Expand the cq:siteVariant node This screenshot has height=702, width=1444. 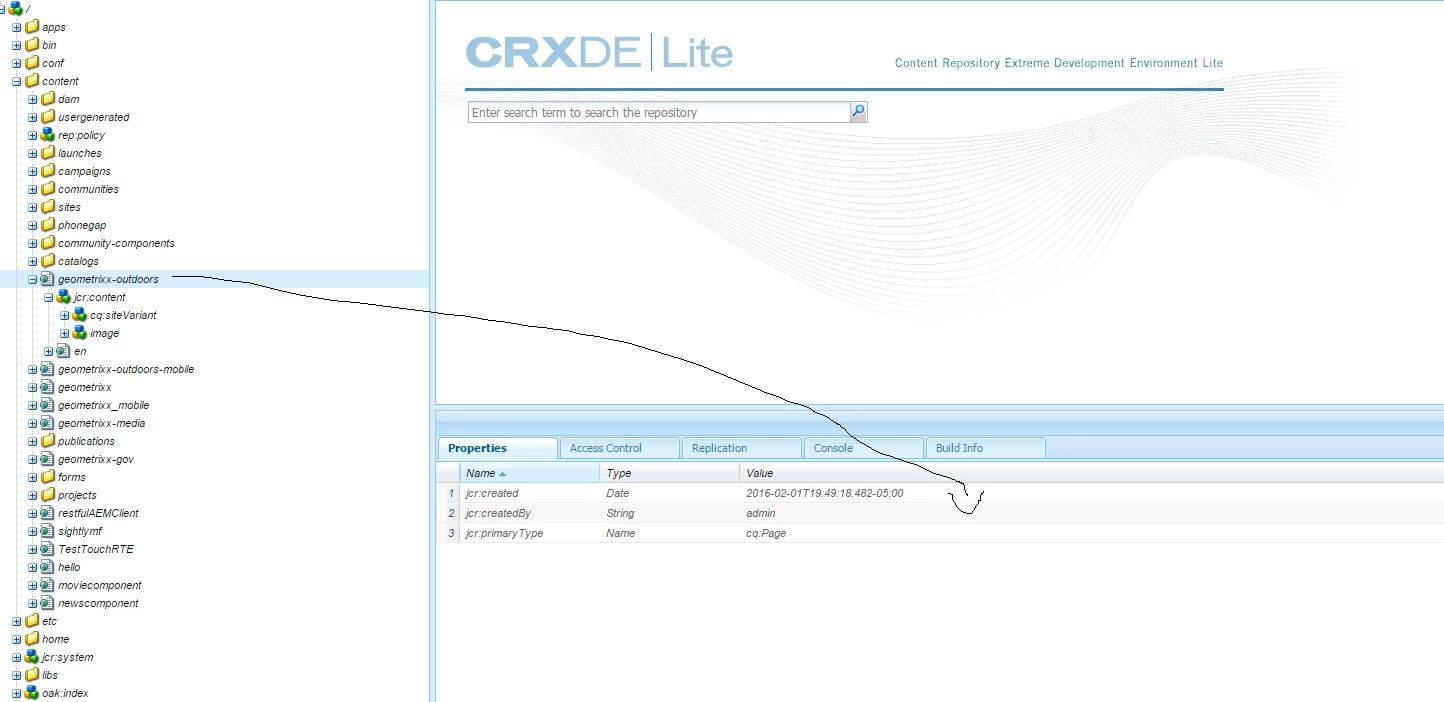[x=64, y=315]
